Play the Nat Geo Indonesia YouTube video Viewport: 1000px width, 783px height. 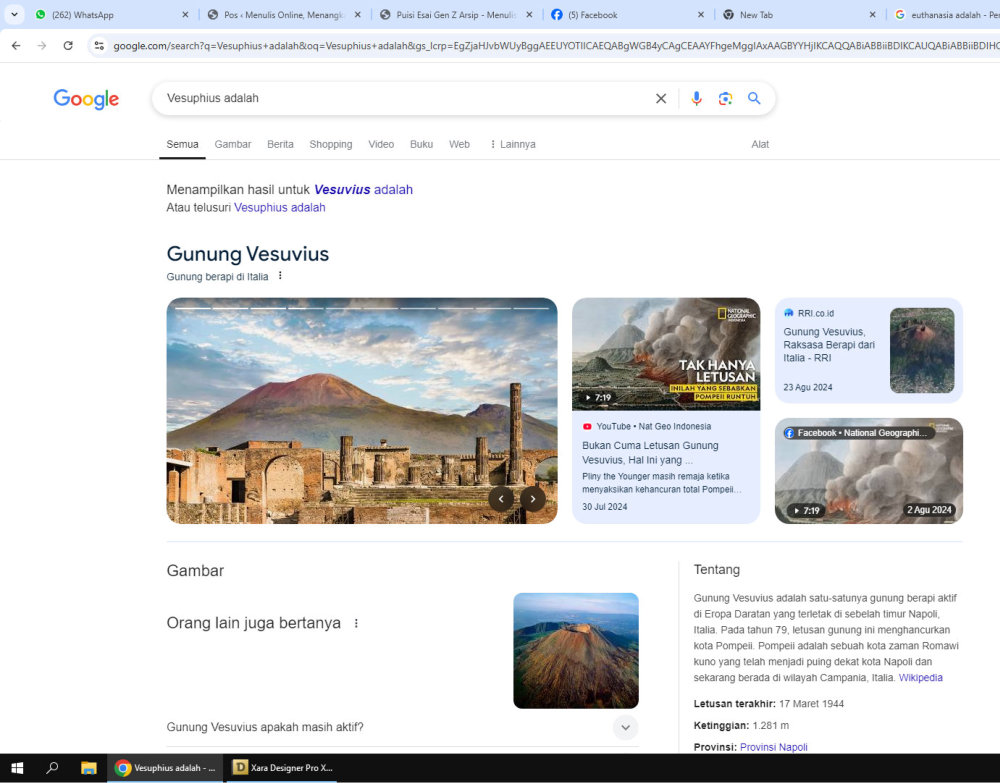point(665,354)
